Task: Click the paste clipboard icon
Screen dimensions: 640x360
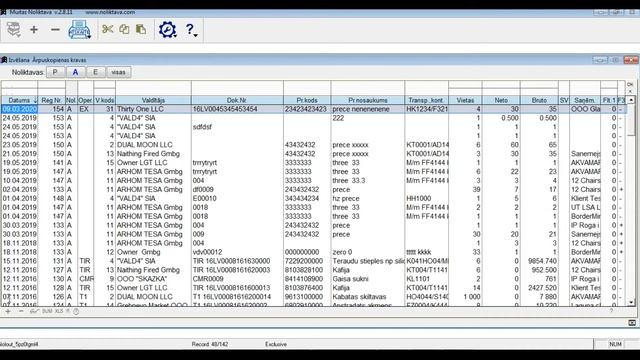Action: tap(141, 29)
